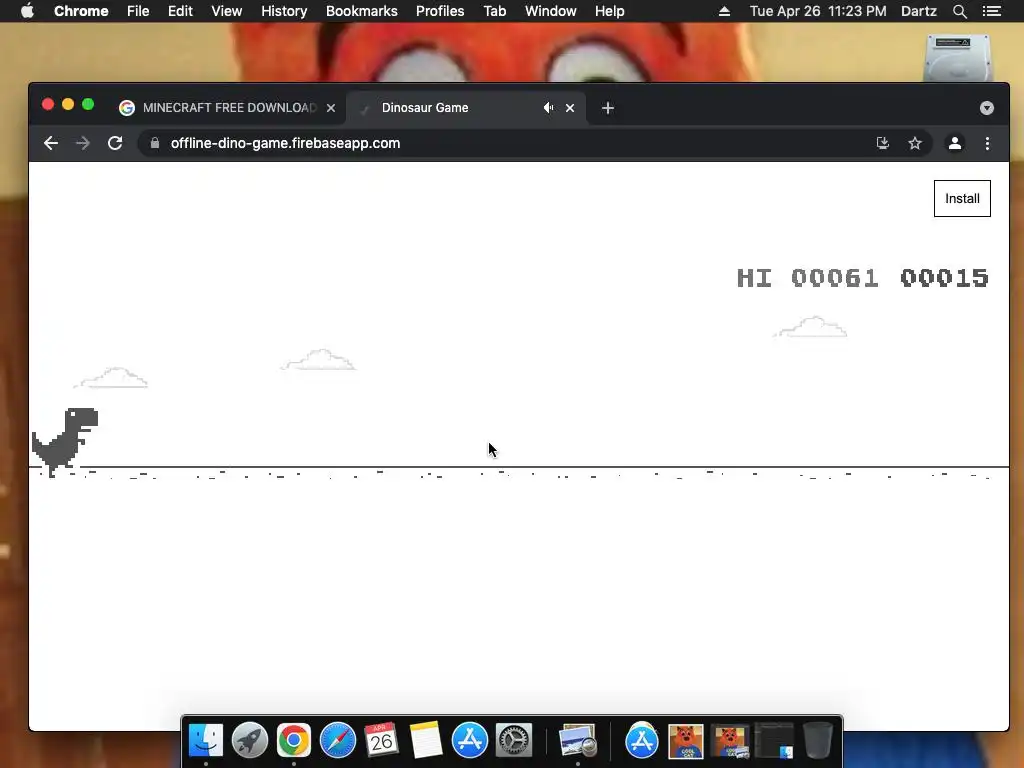
Task: Switch to the MINECRAFT FREE DOWNLOAD tab
Action: click(227, 108)
